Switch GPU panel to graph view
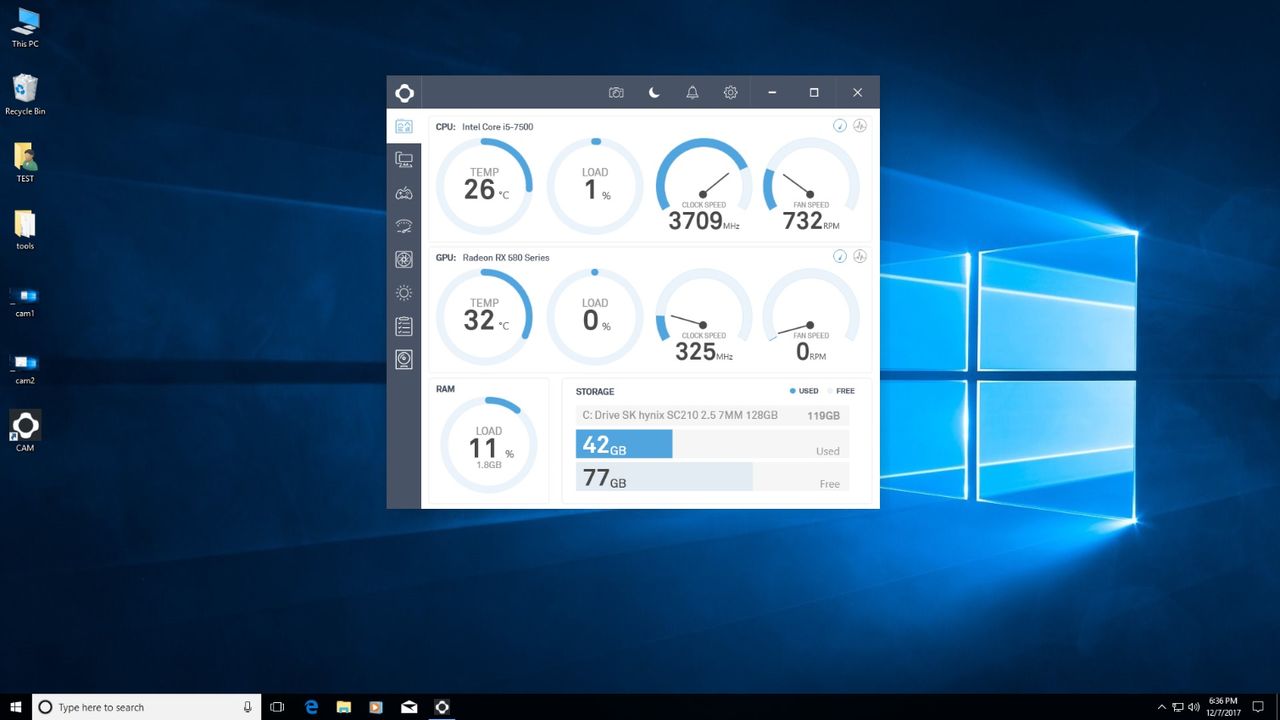The height and width of the screenshot is (720, 1280). [860, 256]
